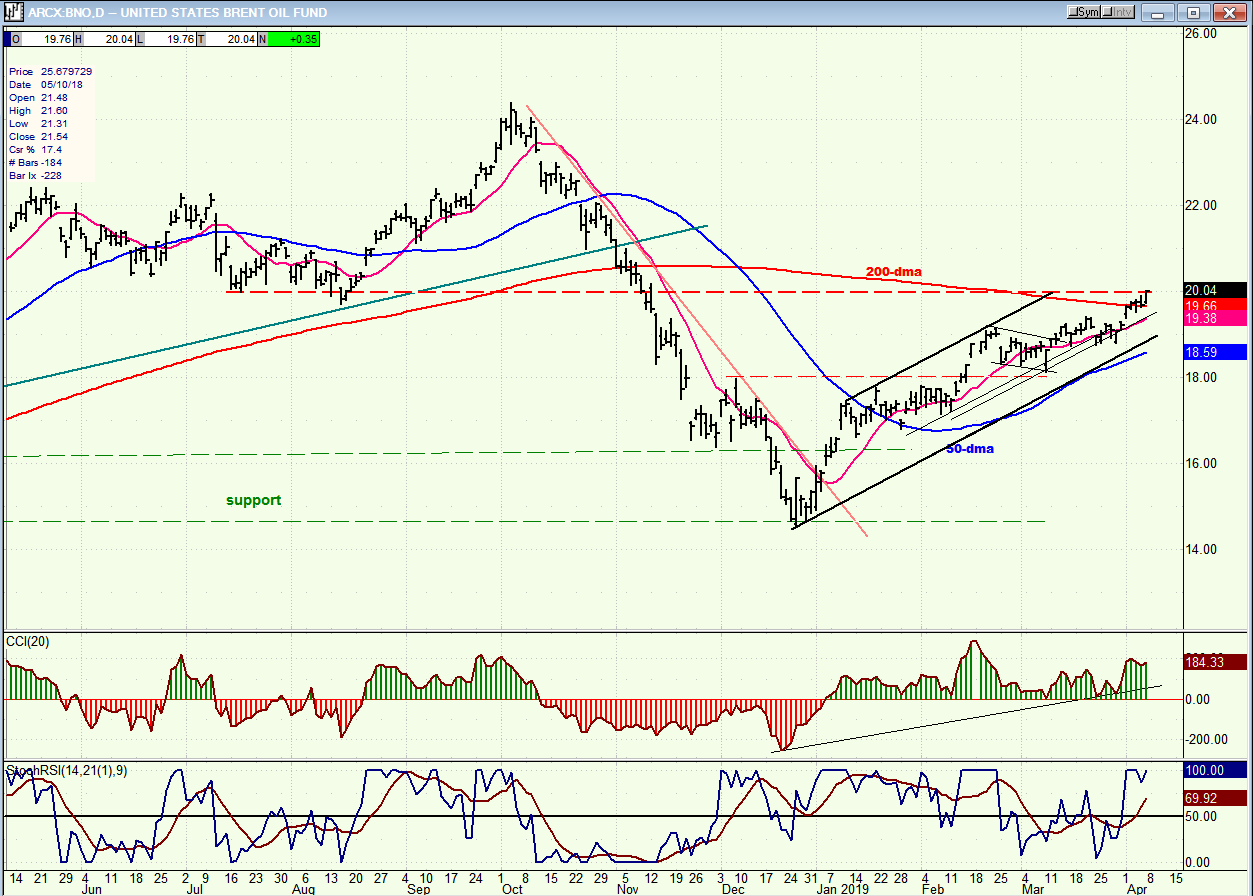Screen dimensions: 1253x896
Task: Click the Last trade field 20.04
Action: (231, 40)
